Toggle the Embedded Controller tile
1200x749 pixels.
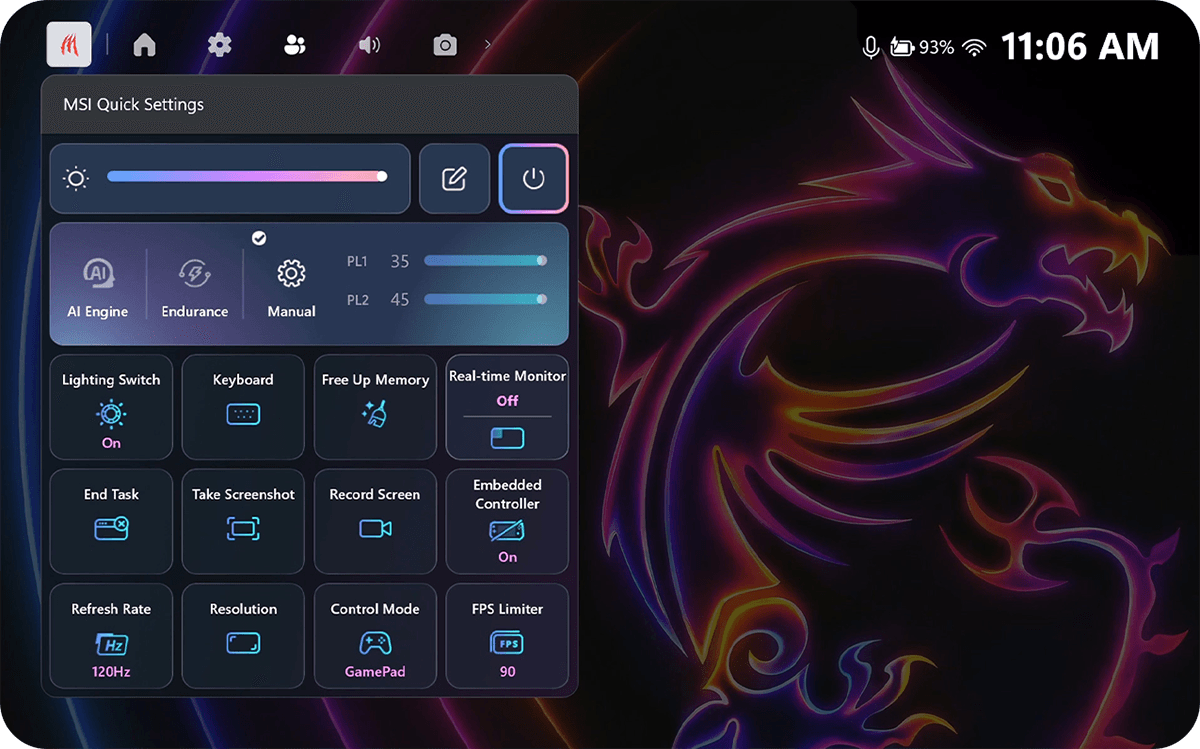(507, 521)
